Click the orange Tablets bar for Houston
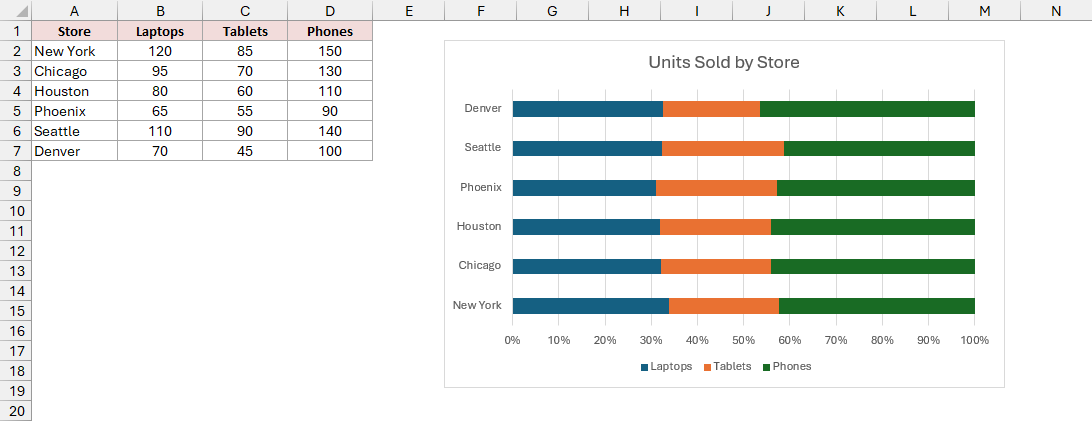Screen dimensions: 1092x421 pos(715,227)
